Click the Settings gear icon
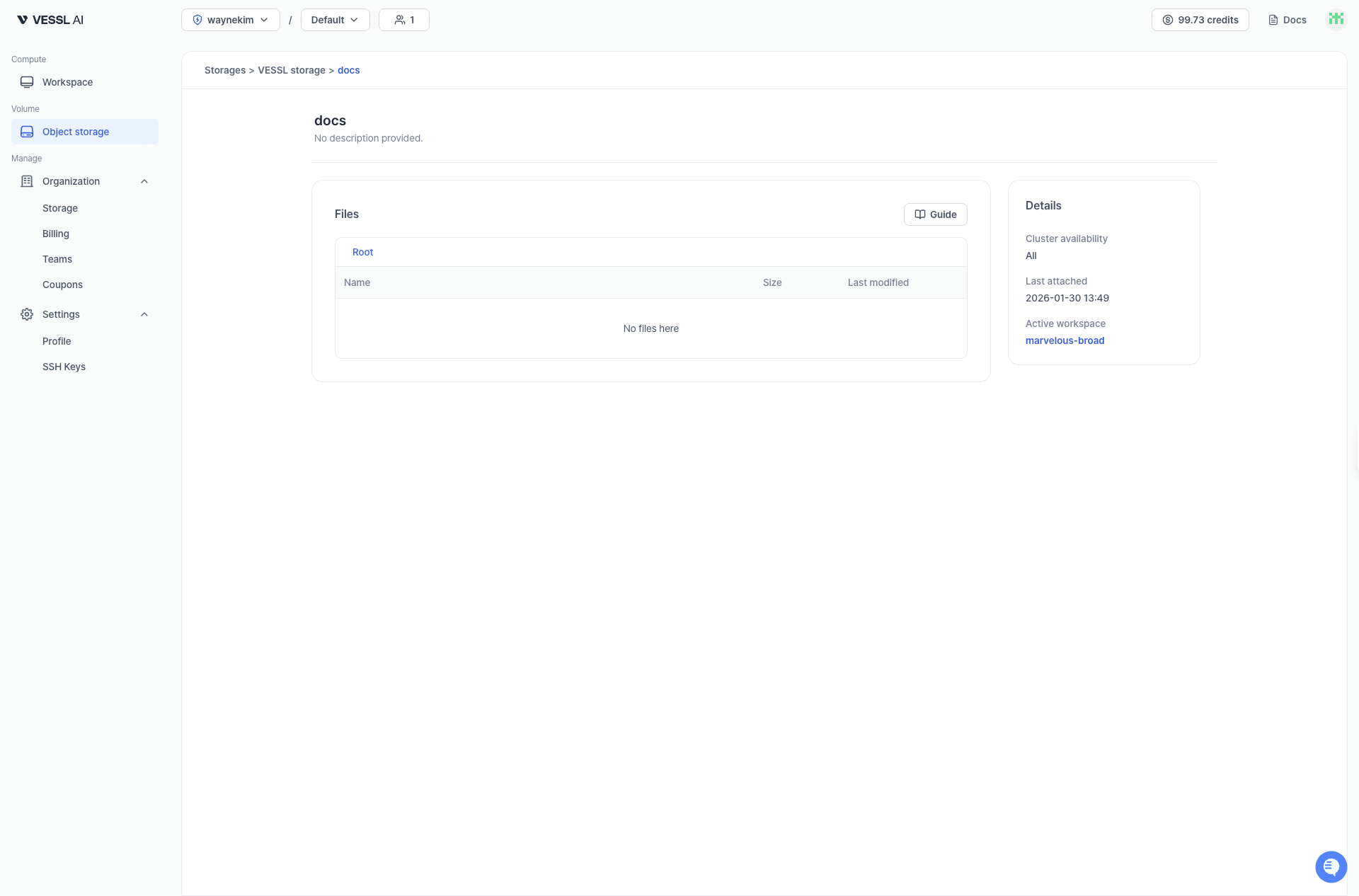 (27, 314)
